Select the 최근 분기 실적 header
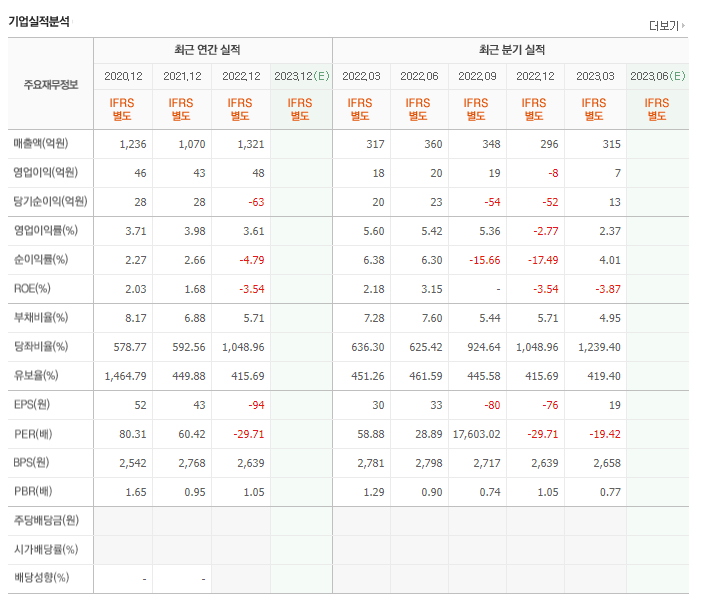 point(512,50)
